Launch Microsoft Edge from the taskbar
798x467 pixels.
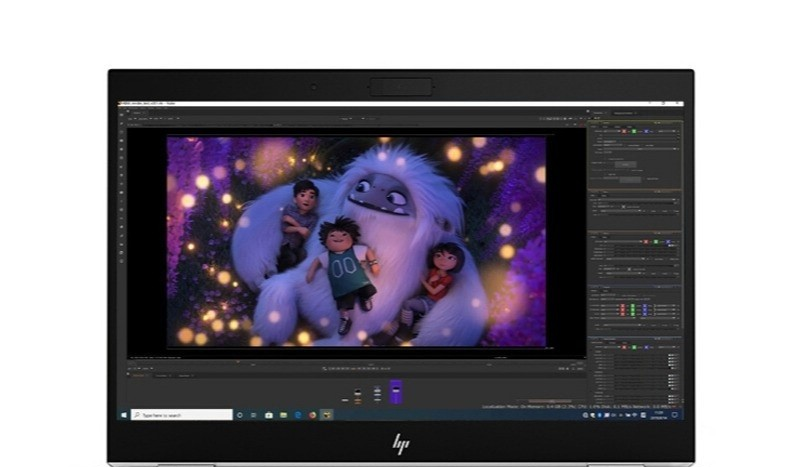[298, 415]
